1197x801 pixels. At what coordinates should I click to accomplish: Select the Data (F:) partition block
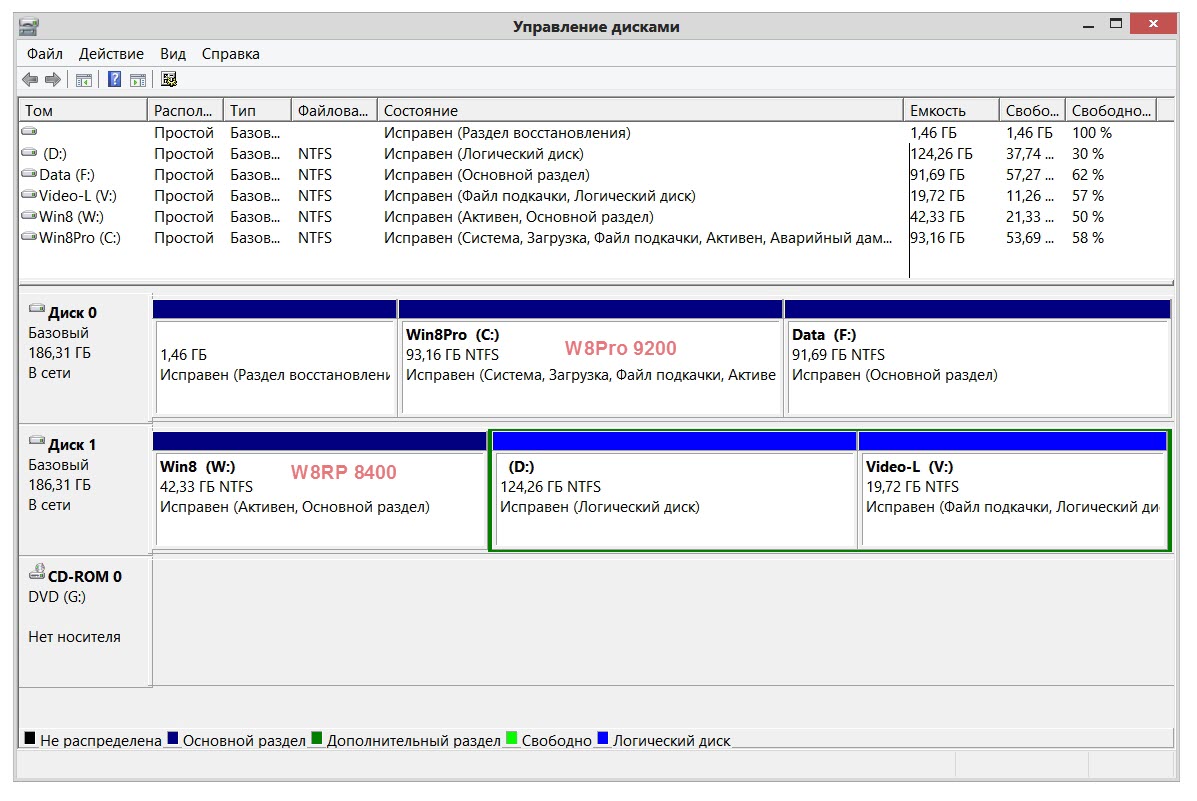click(977, 365)
